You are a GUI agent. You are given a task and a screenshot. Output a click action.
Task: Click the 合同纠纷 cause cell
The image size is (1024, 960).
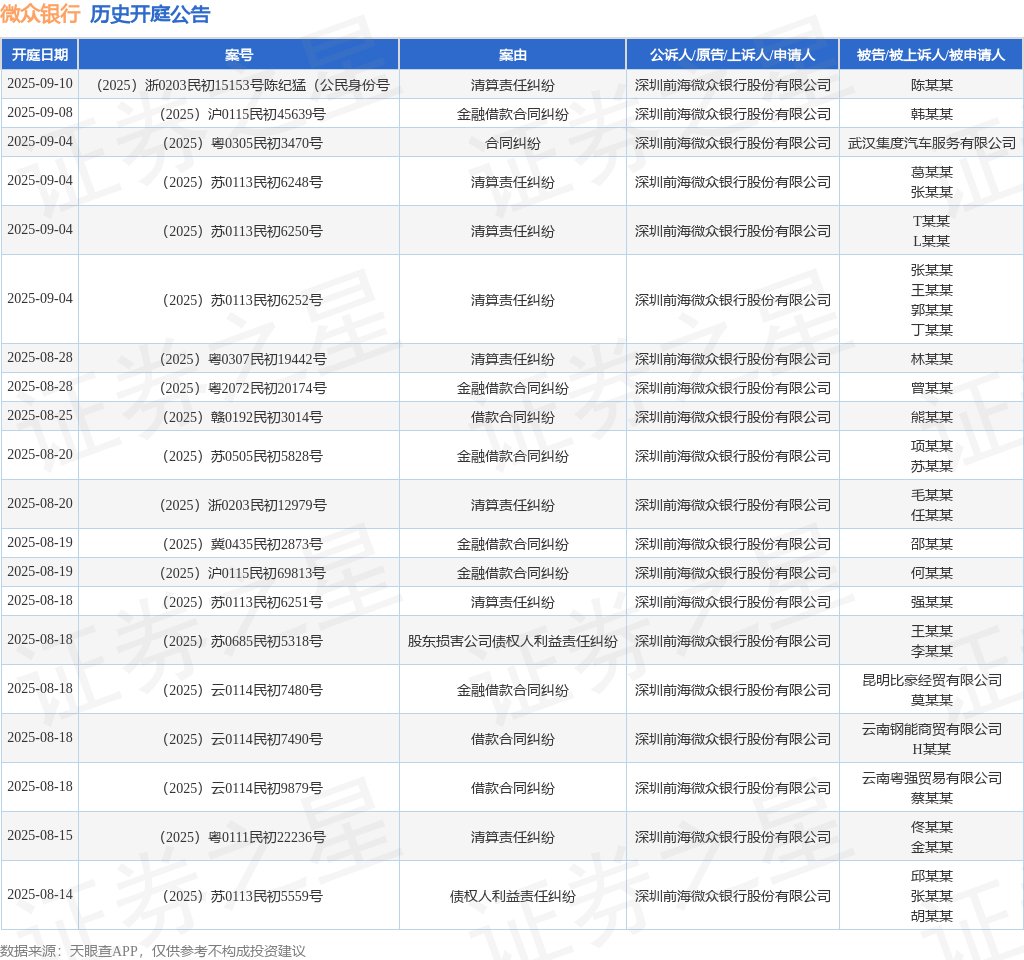pyautogui.click(x=513, y=143)
